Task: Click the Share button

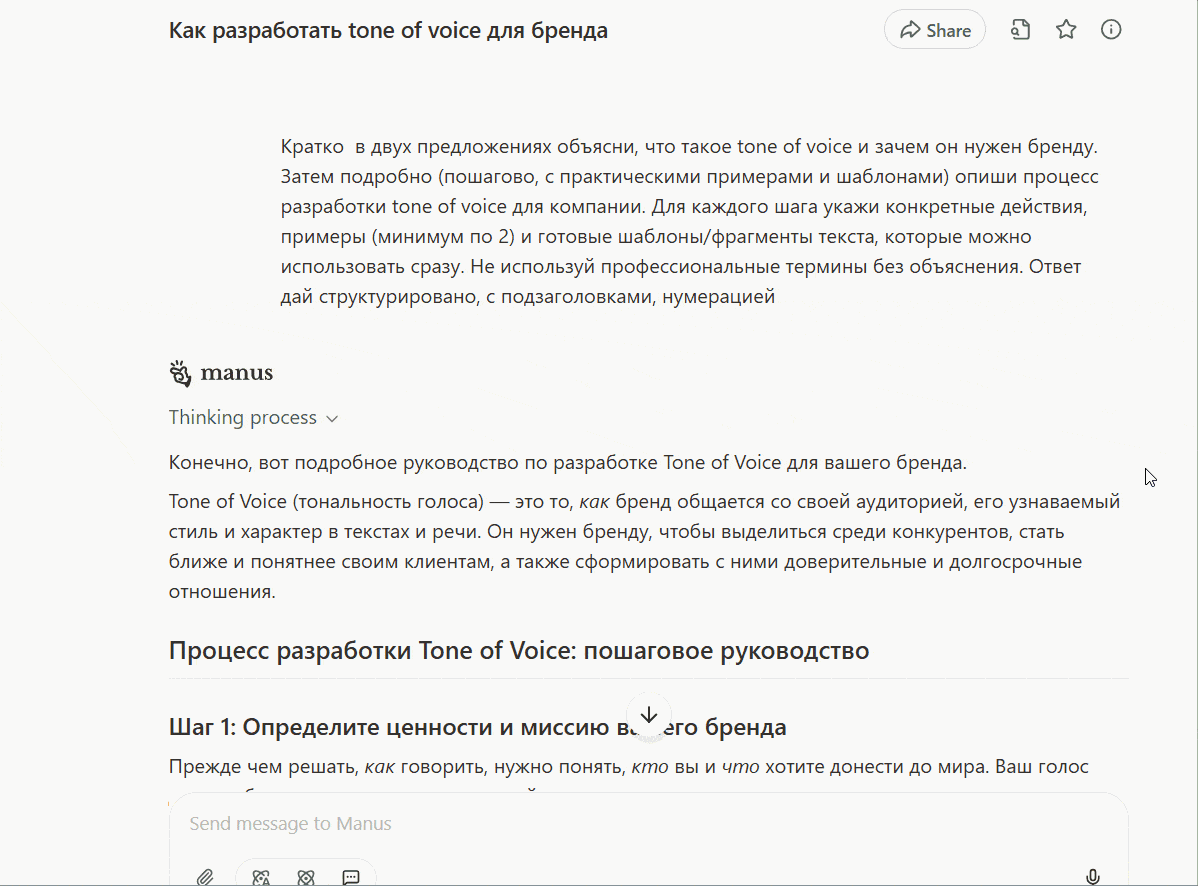Action: click(x=935, y=30)
